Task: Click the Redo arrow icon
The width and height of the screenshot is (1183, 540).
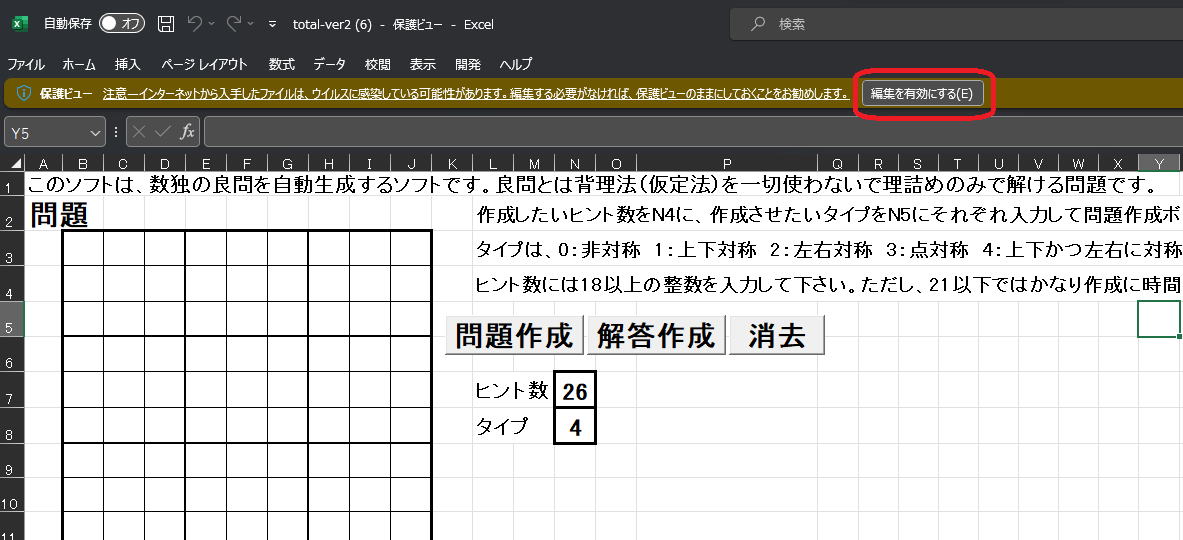Action: 234,24
